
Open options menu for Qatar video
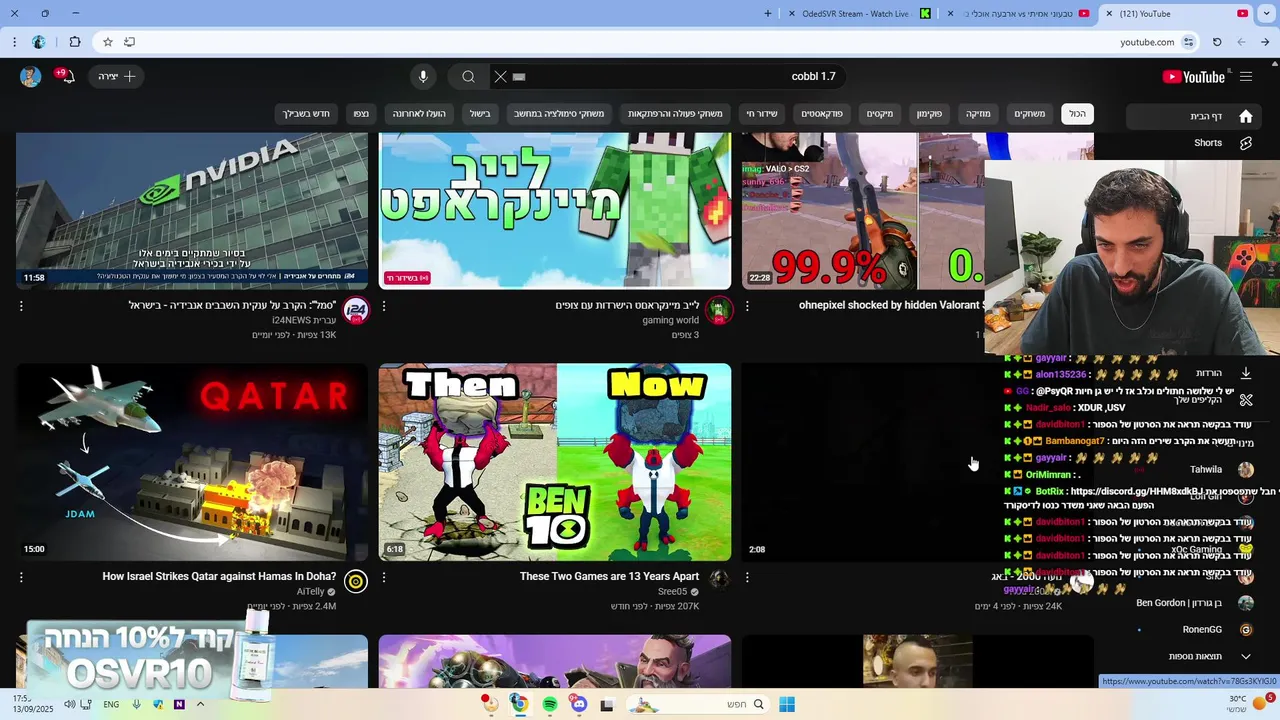pyautogui.click(x=21, y=577)
